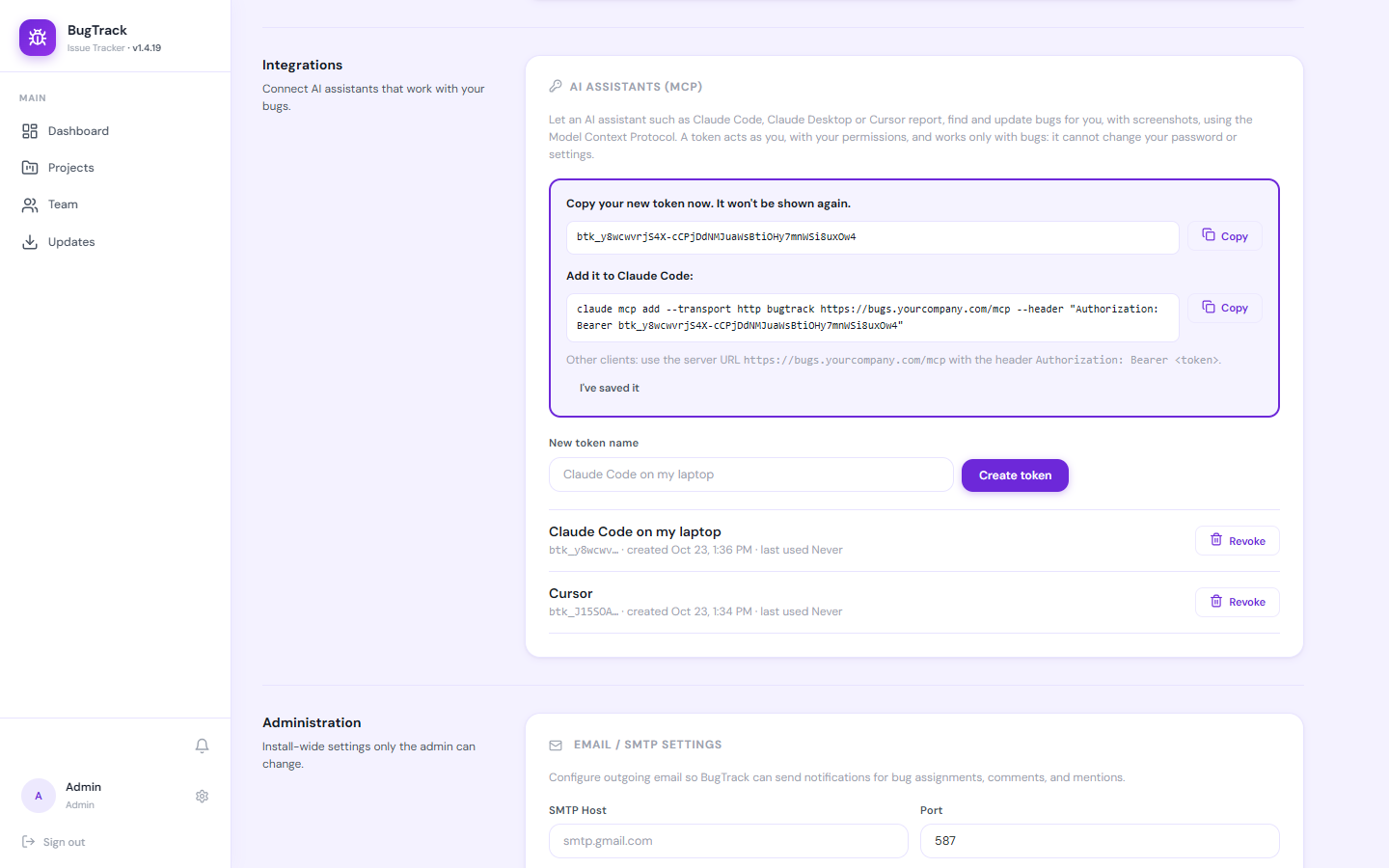1389x868 pixels.
Task: Open the Projects sidebar item
Action: (116, 168)
